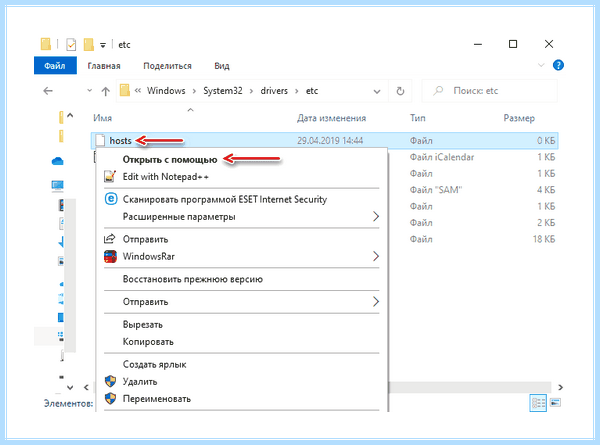Screen dimensions: 600x445
Task: Open the Поделиться ribbon tab
Action: (x=167, y=66)
